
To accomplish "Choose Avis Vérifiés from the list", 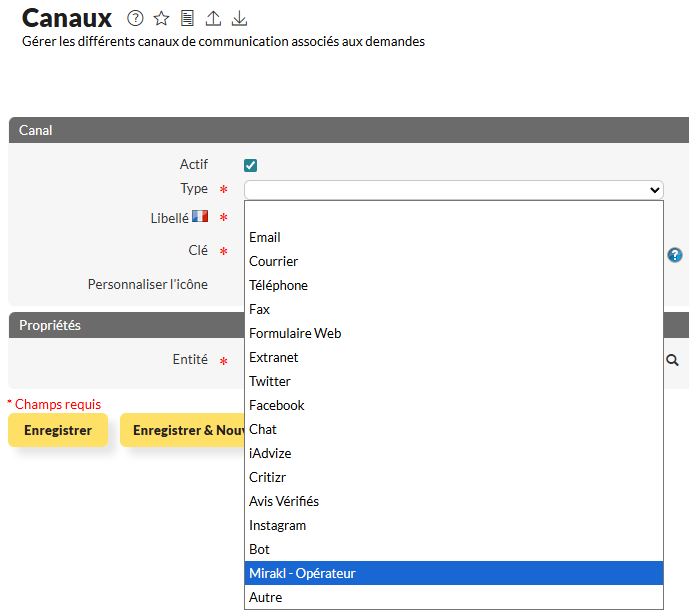I will (x=284, y=501).
